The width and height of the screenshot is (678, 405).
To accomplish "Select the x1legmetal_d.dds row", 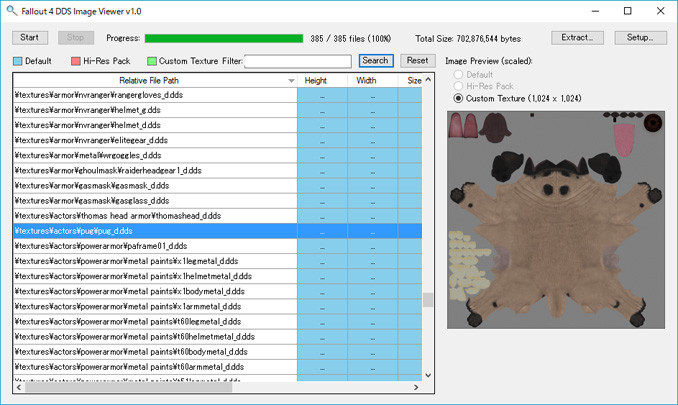I will point(217,261).
